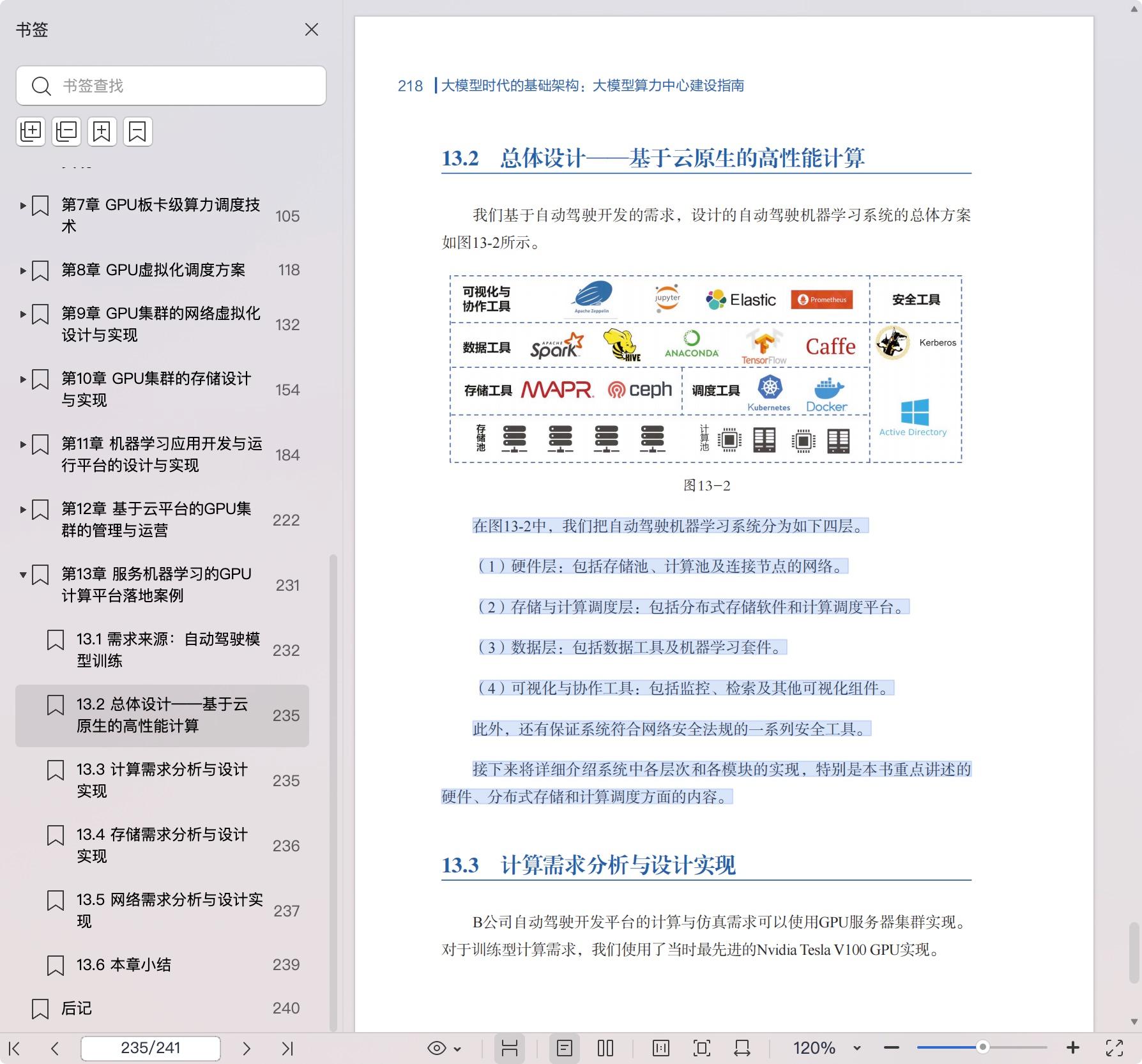Screen dimensions: 1142x1064
Task: Open bookmark 13.5 网络需求分析与设计实现
Action: [170, 910]
